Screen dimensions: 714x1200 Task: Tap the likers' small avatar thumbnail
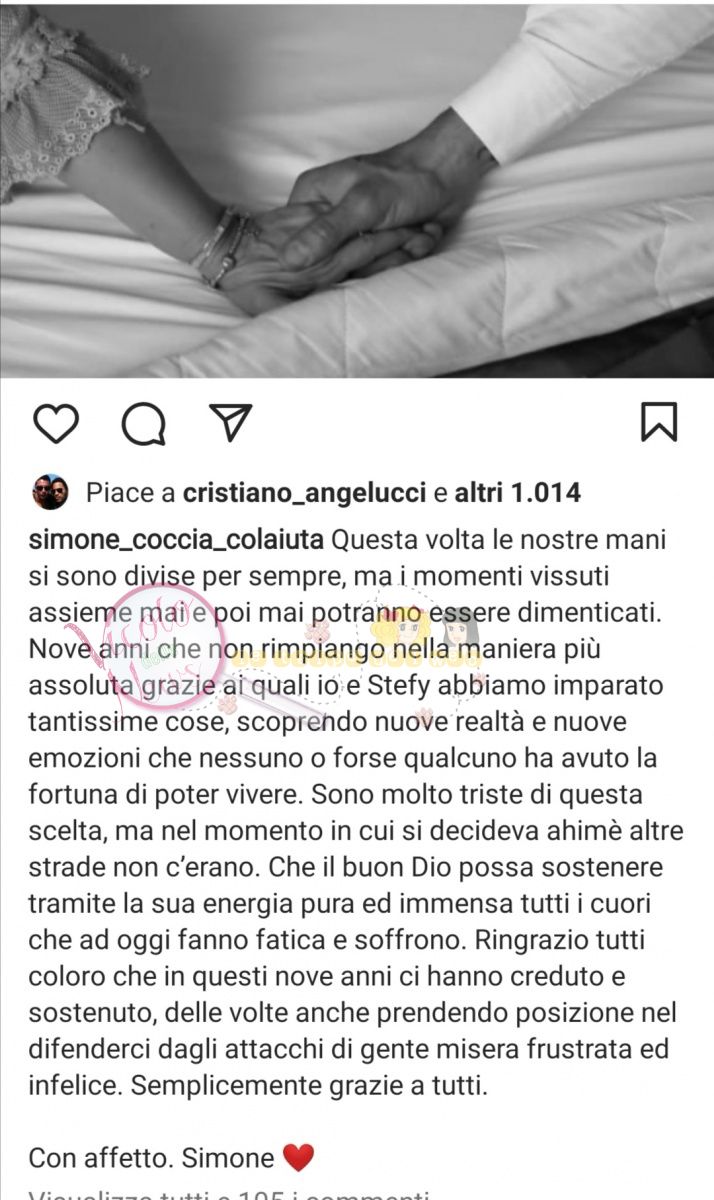point(49,492)
